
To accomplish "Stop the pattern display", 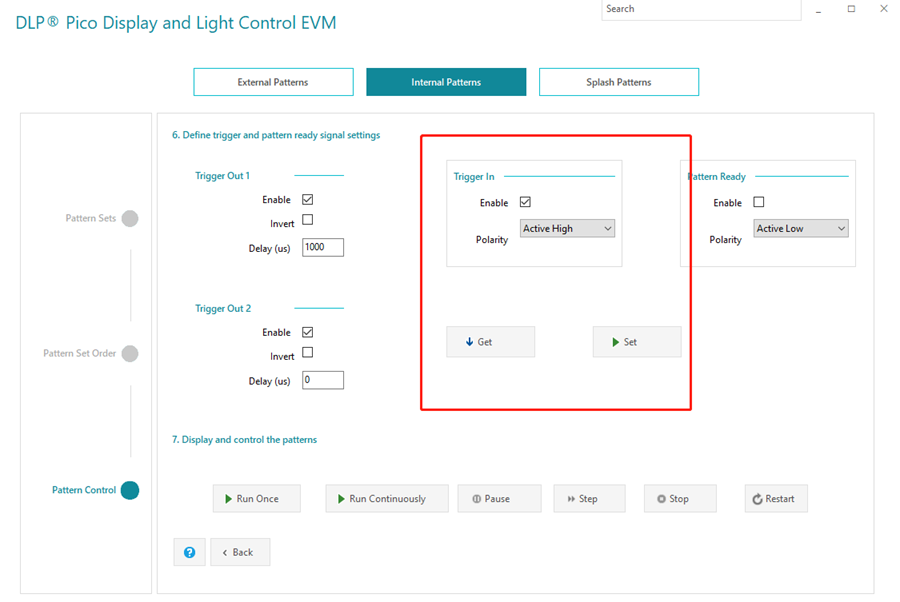I will tap(680, 499).
